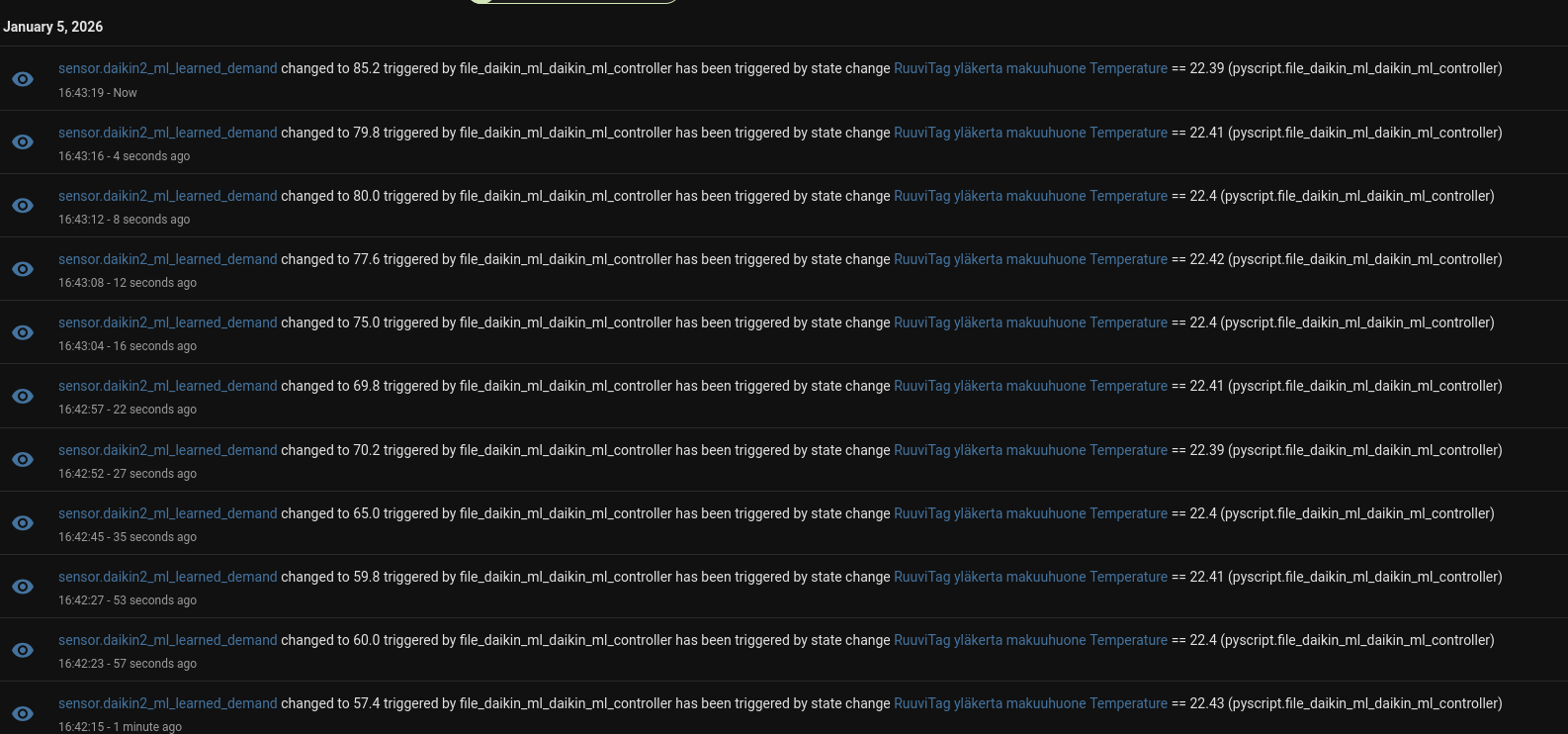The image size is (1568, 734).
Task: Click the 16:43:19 - Now timestamp
Action: pos(98,93)
